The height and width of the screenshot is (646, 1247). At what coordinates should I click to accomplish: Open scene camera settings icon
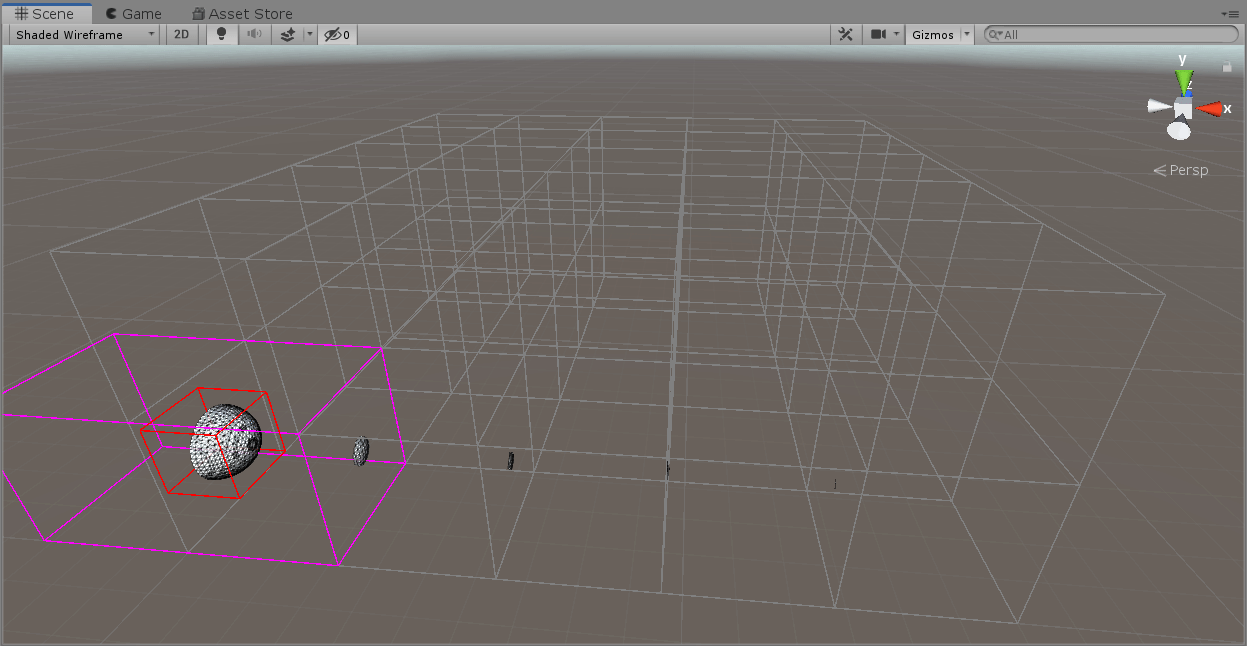pyautogui.click(x=879, y=34)
